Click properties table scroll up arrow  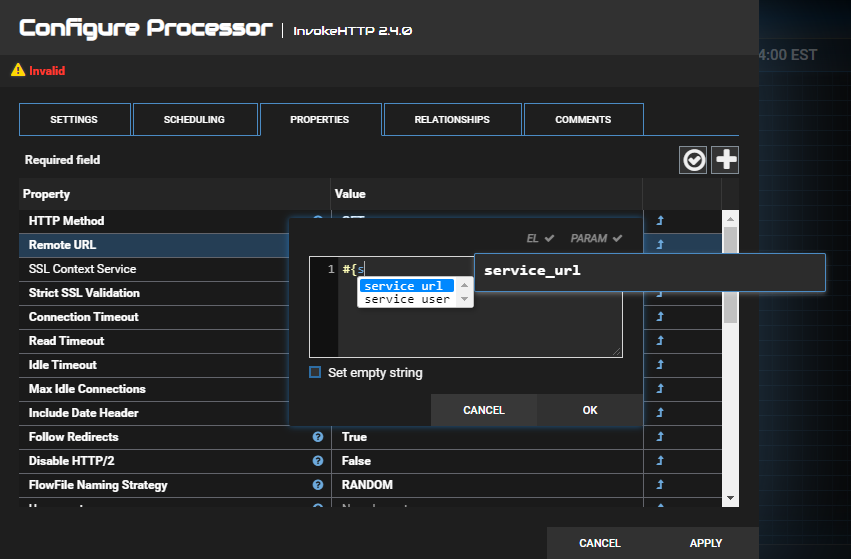(x=731, y=219)
